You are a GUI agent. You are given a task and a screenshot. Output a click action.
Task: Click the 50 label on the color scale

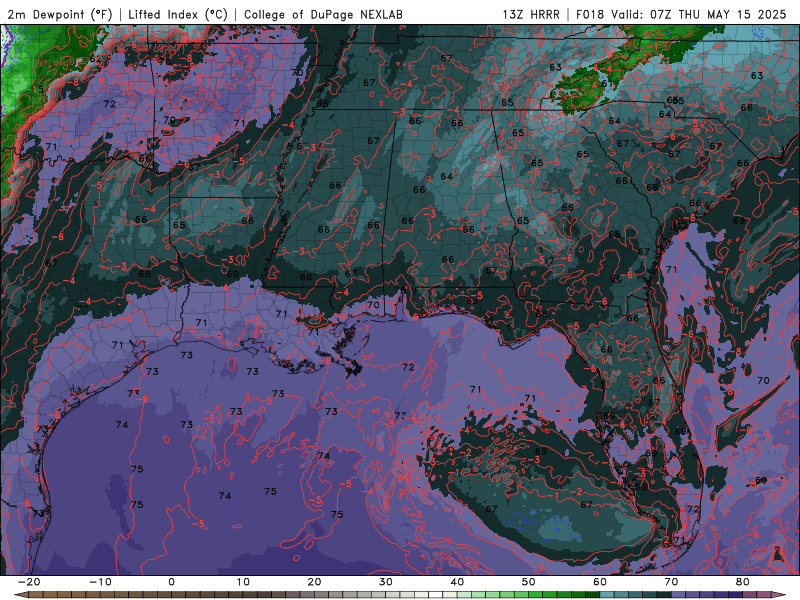click(x=529, y=582)
